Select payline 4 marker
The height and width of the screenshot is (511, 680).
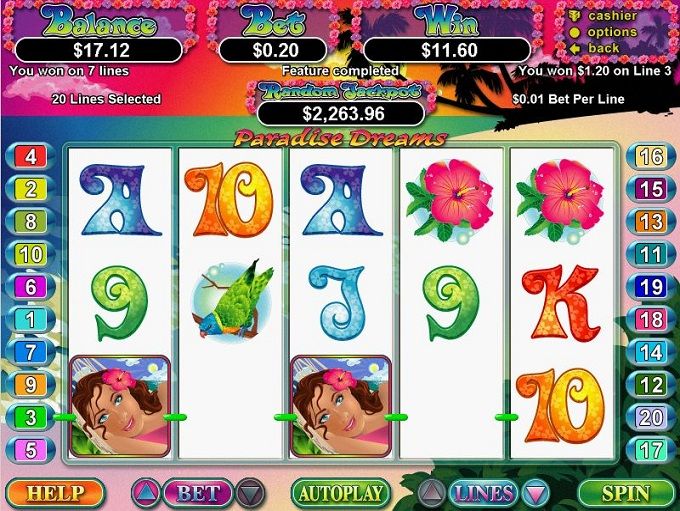tap(31, 156)
